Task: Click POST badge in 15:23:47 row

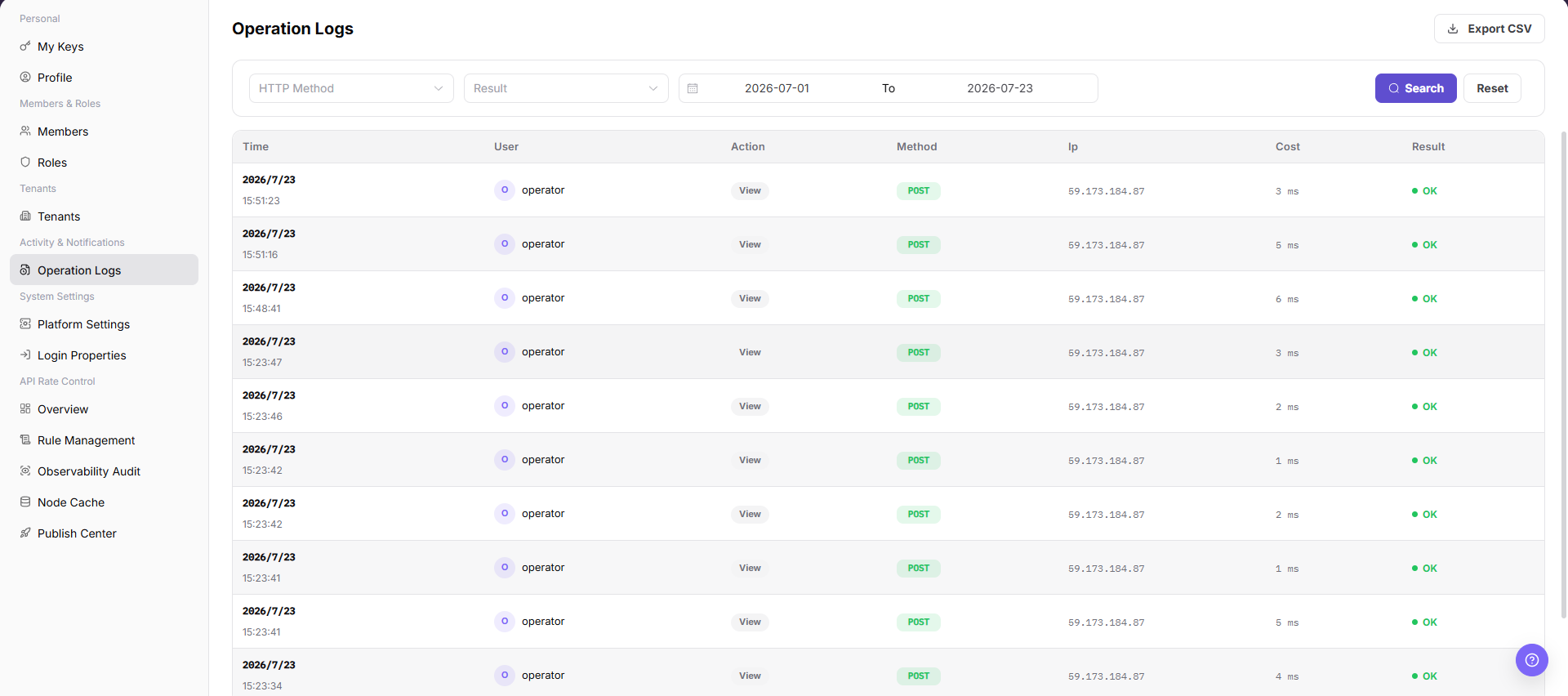Action: pyautogui.click(x=919, y=352)
